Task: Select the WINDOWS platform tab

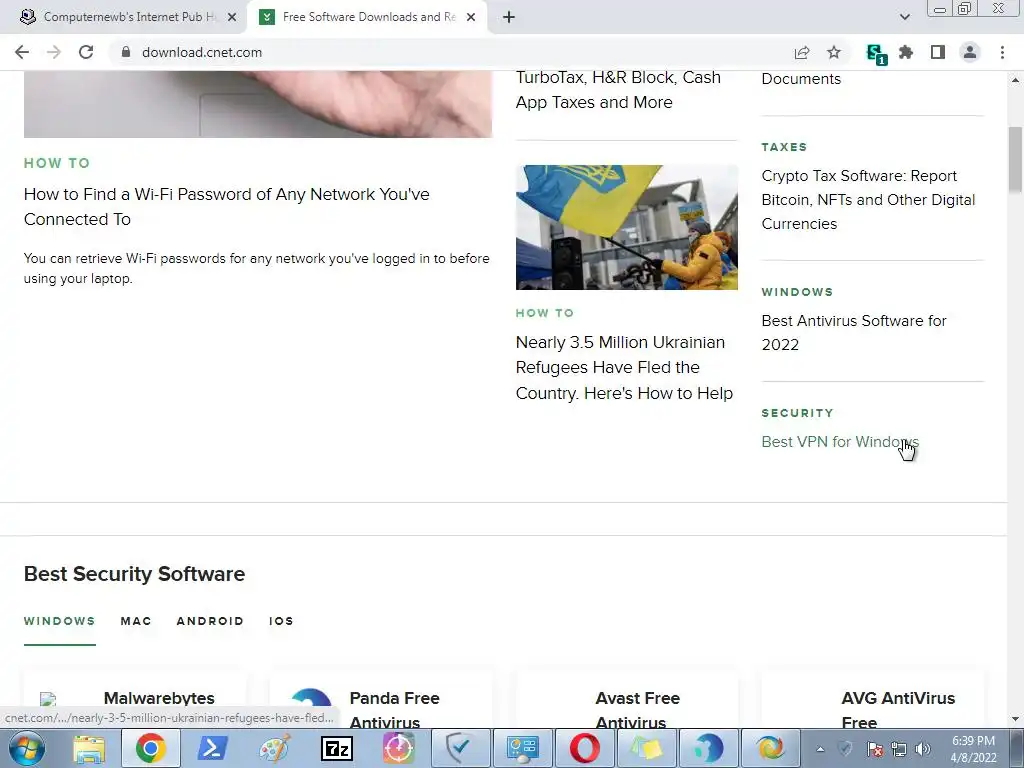Action: tap(59, 621)
